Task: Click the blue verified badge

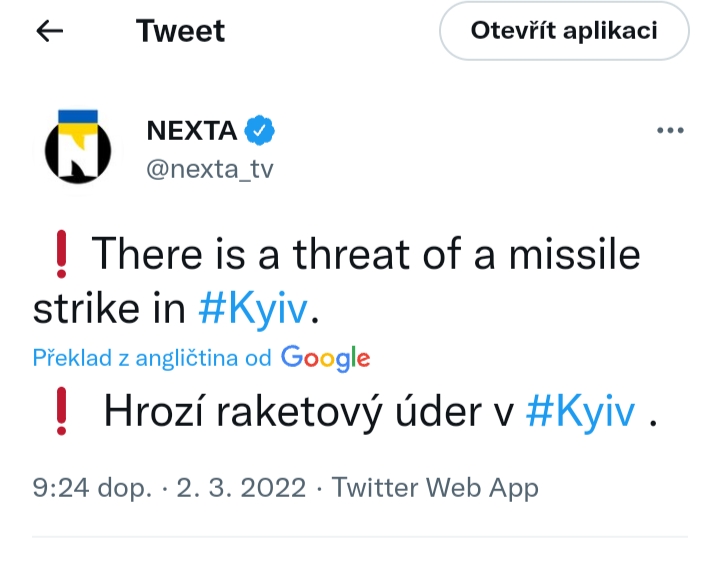Action: pyautogui.click(x=260, y=130)
